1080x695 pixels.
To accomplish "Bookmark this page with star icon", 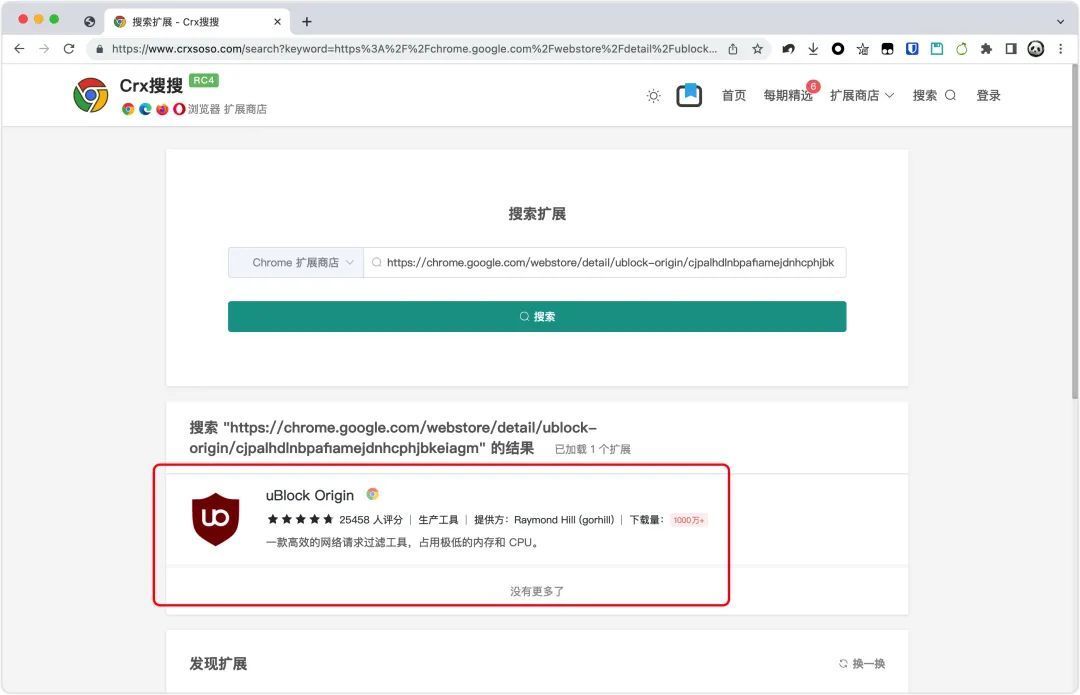I will click(x=758, y=49).
